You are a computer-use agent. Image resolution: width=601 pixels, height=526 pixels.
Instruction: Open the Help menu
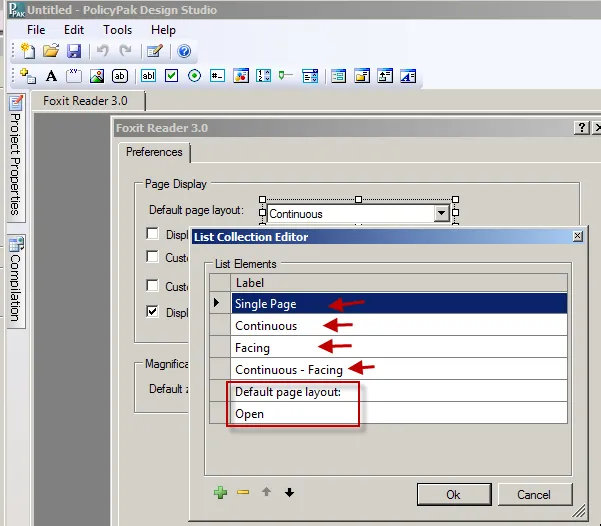[163, 30]
